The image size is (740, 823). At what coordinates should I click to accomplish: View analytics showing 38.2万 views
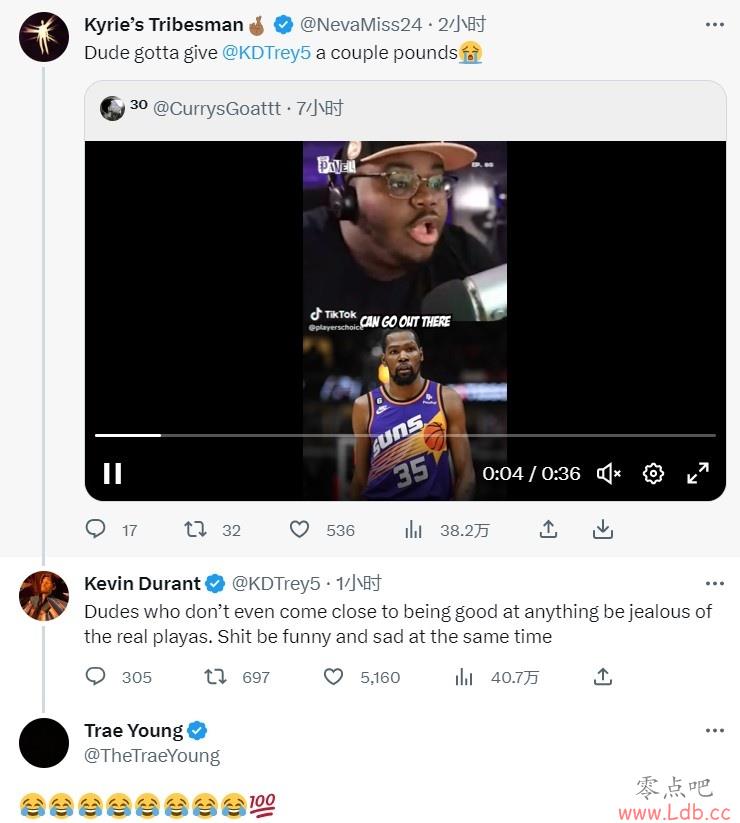[414, 530]
